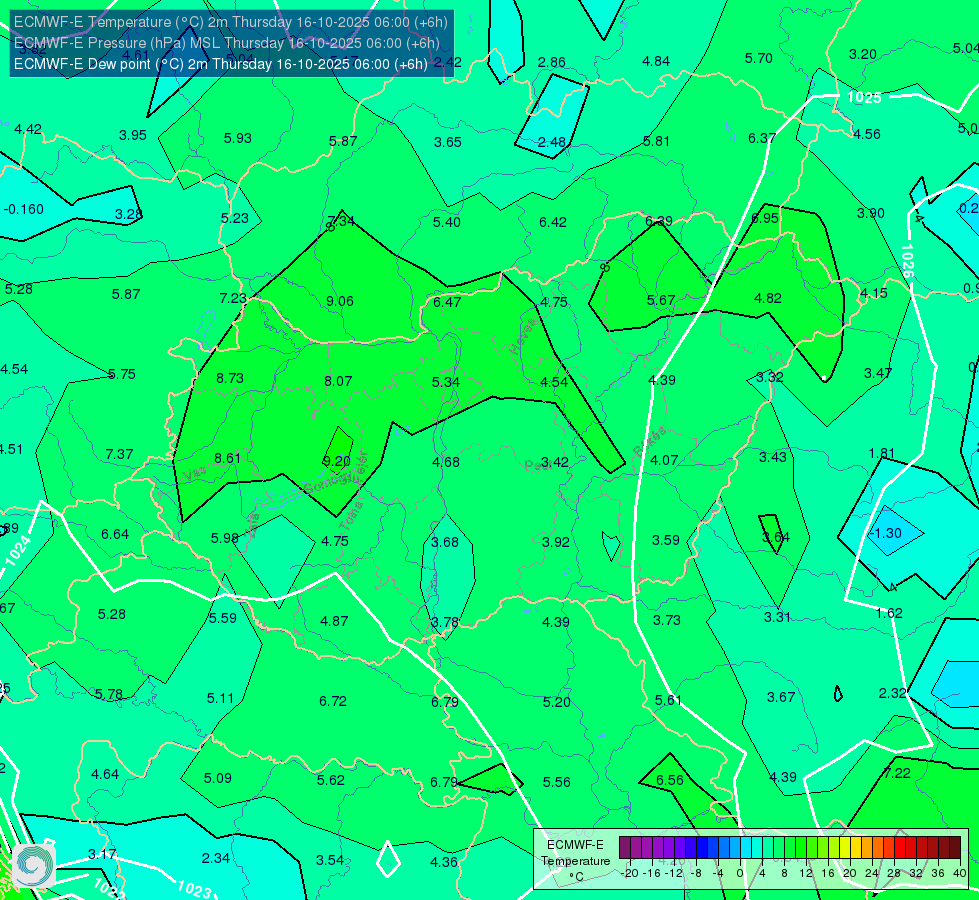979x900 pixels.
Task: Click the dark maroon 40 legend swatch
Action: [955, 848]
